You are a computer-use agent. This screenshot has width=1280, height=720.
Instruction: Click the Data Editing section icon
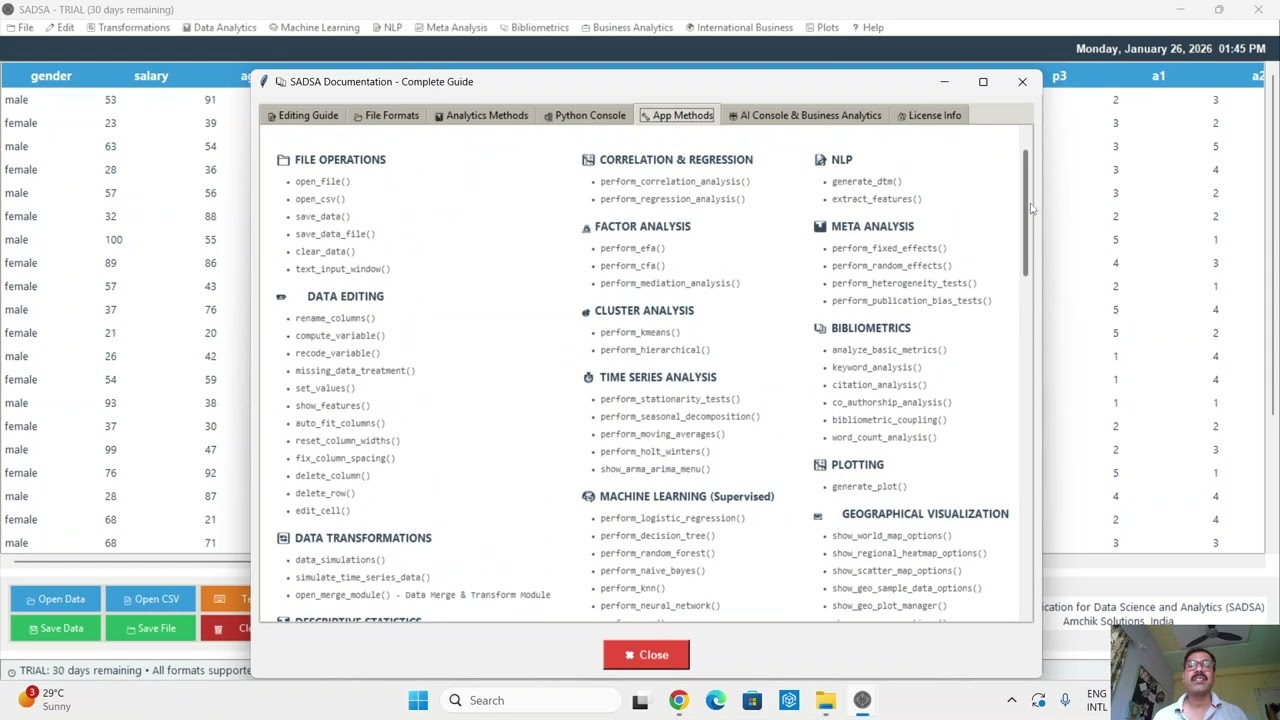click(281, 297)
